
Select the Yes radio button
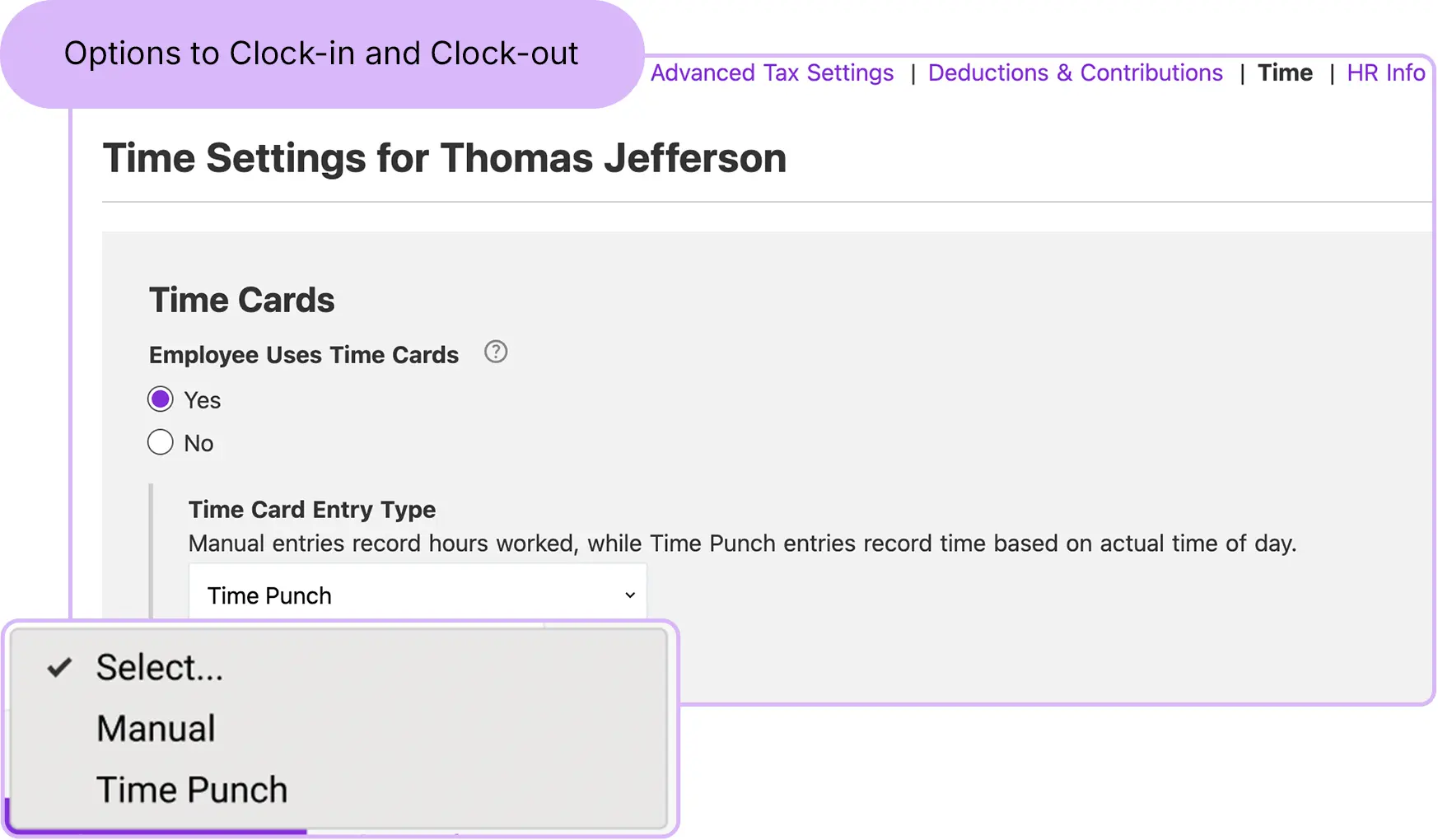161,399
